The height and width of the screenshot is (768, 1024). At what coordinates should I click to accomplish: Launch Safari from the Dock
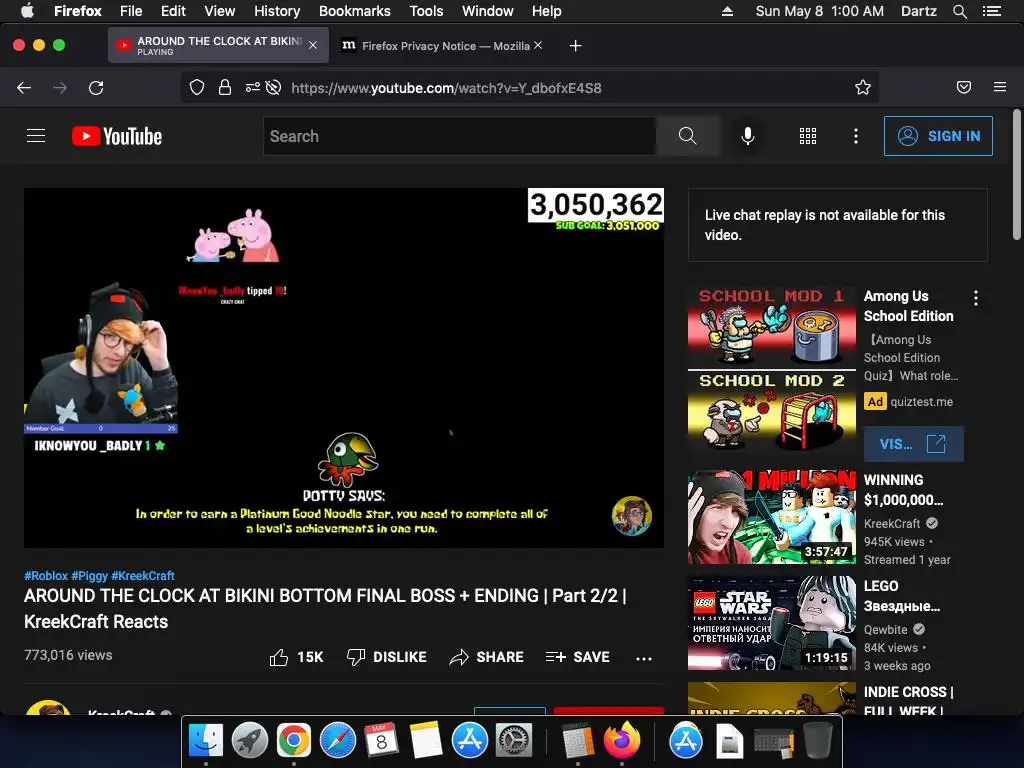pos(338,740)
